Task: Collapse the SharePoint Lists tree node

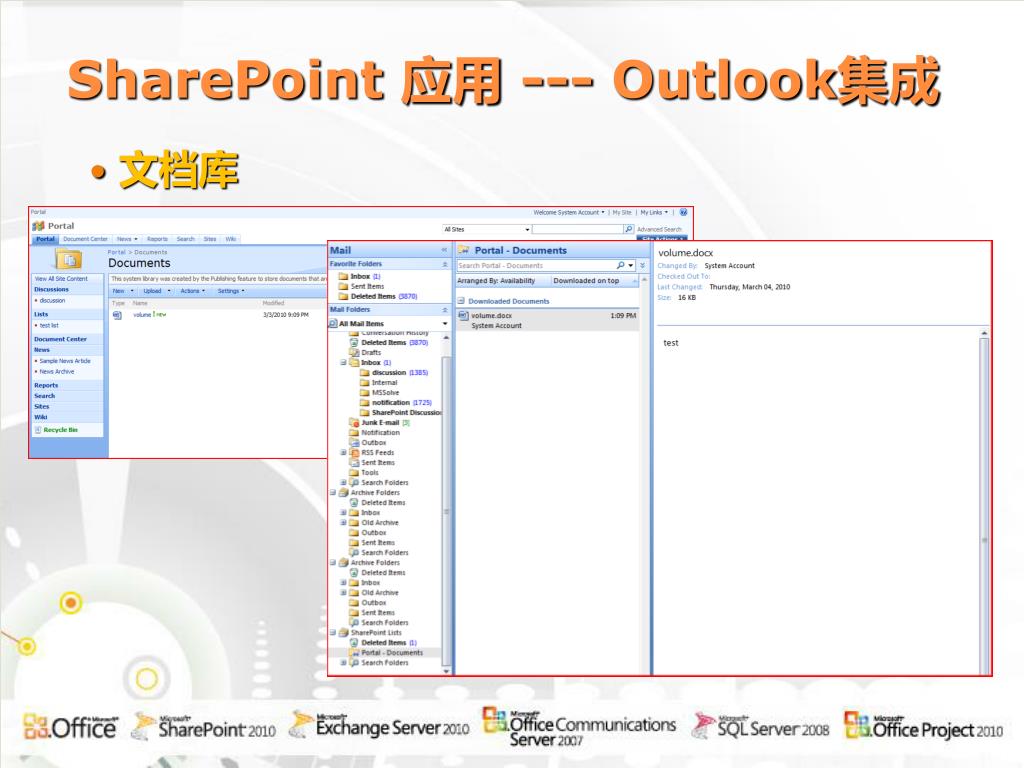Action: tap(333, 633)
